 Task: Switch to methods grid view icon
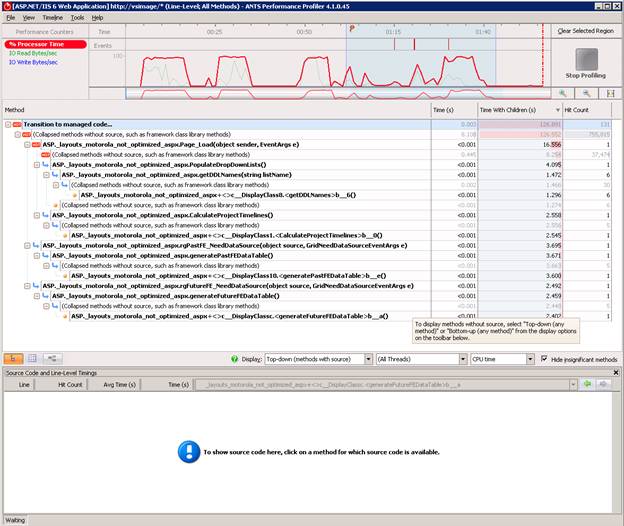click(33, 358)
